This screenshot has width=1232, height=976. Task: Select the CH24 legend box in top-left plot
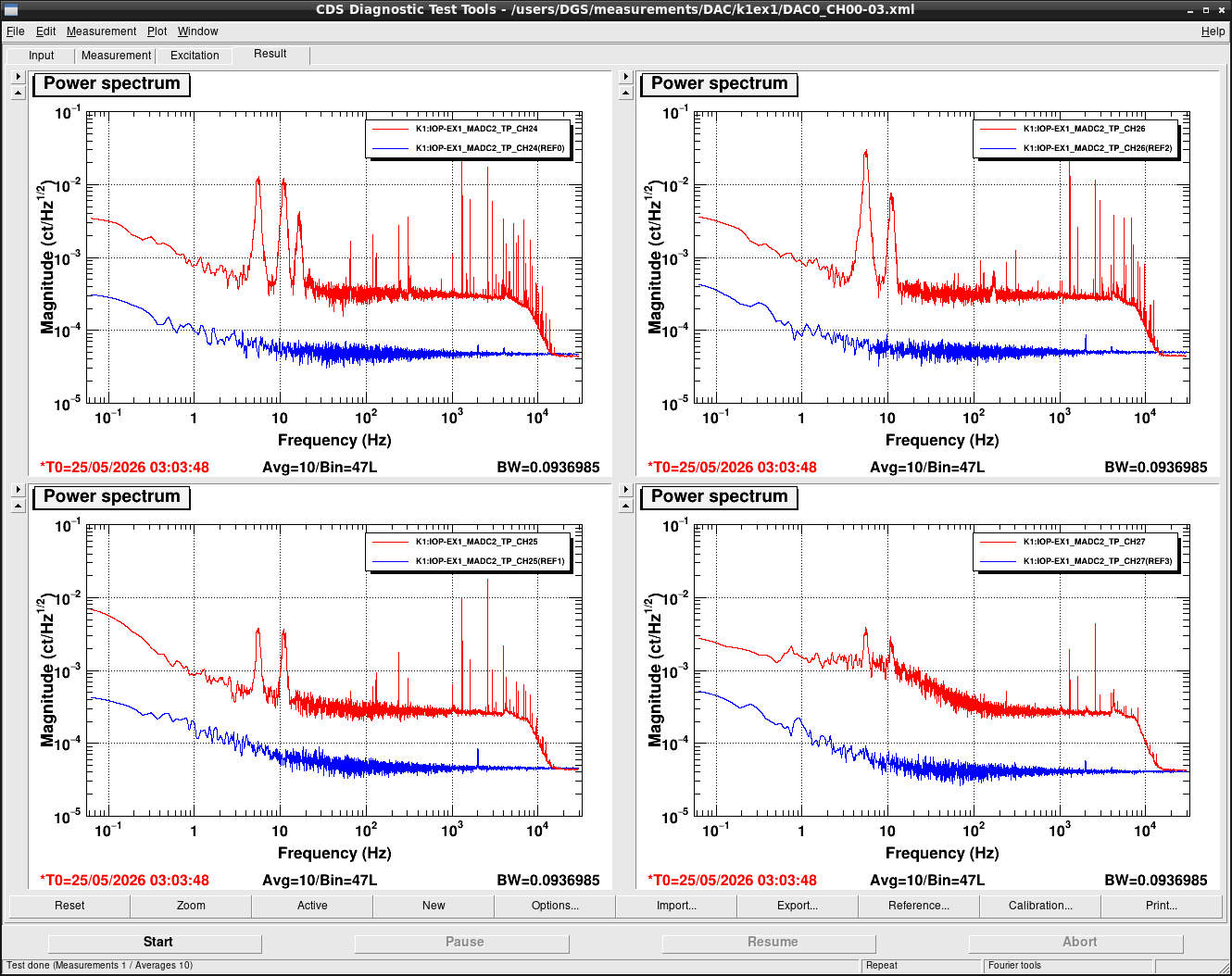(469, 138)
